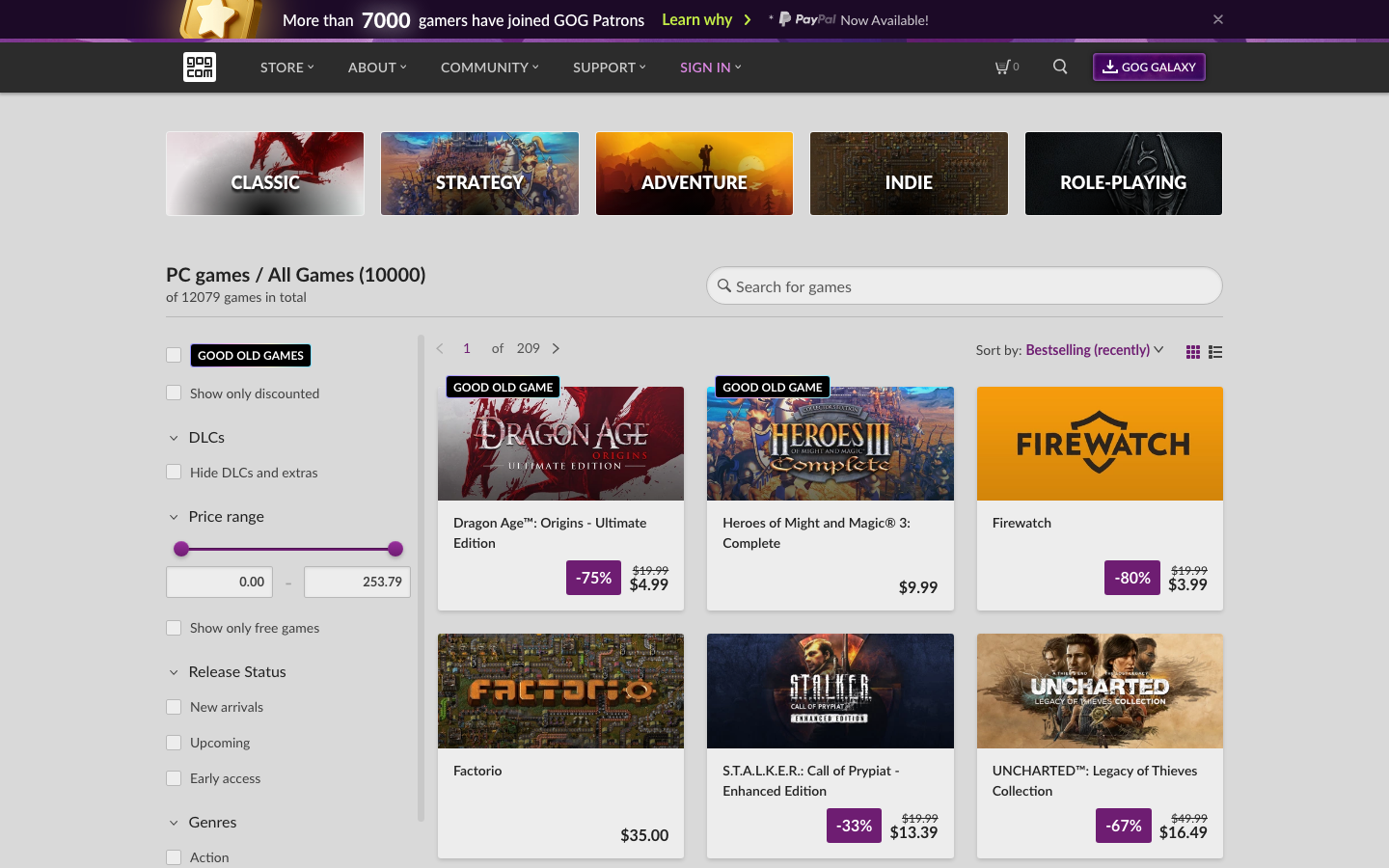Image resolution: width=1389 pixels, height=868 pixels.
Task: Open Heroes of Might and Magic 3 title
Action: (816, 532)
